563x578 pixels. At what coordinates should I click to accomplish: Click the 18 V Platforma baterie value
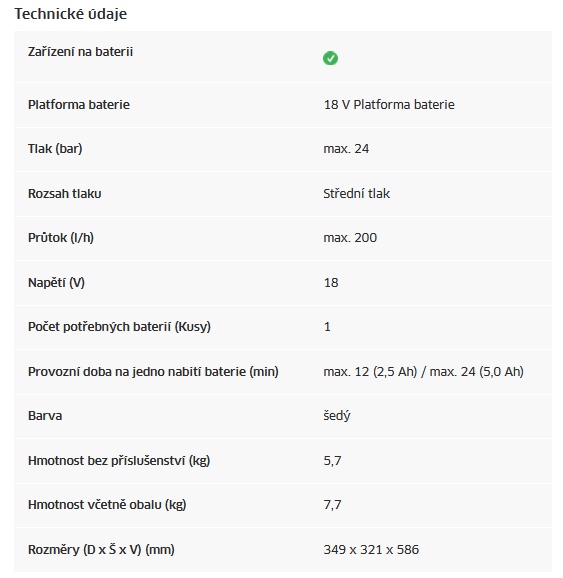pyautogui.click(x=389, y=105)
